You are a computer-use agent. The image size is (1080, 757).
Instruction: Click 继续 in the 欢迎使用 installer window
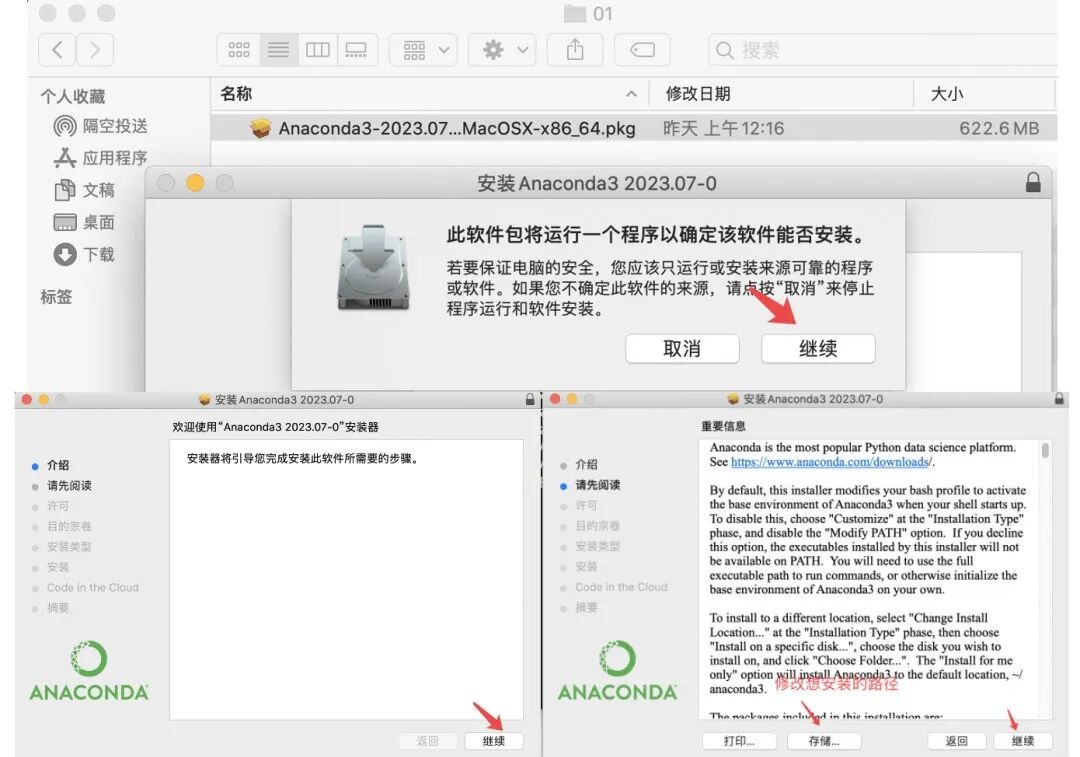494,741
